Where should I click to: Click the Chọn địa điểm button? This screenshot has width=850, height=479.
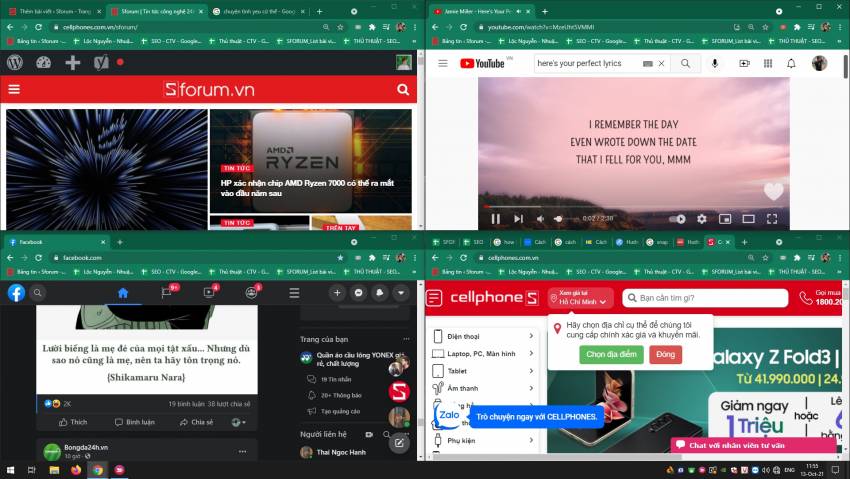click(611, 354)
